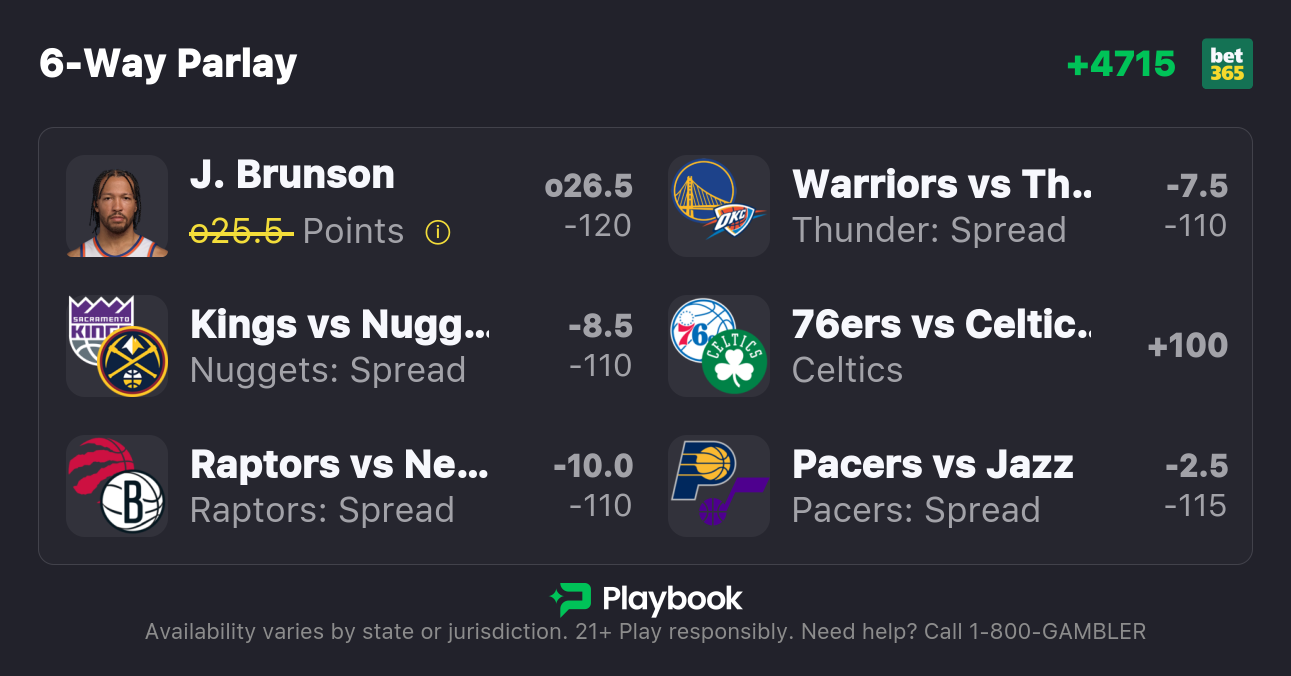
Task: Select the +4715 parlay odds
Action: pyautogui.click(x=1121, y=65)
